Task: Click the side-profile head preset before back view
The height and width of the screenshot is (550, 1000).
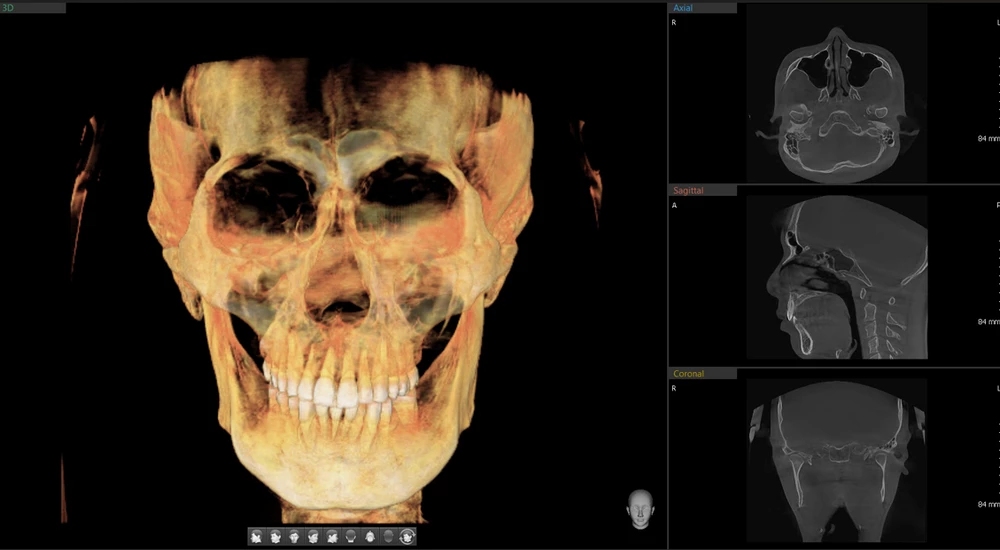Action: pos(332,537)
